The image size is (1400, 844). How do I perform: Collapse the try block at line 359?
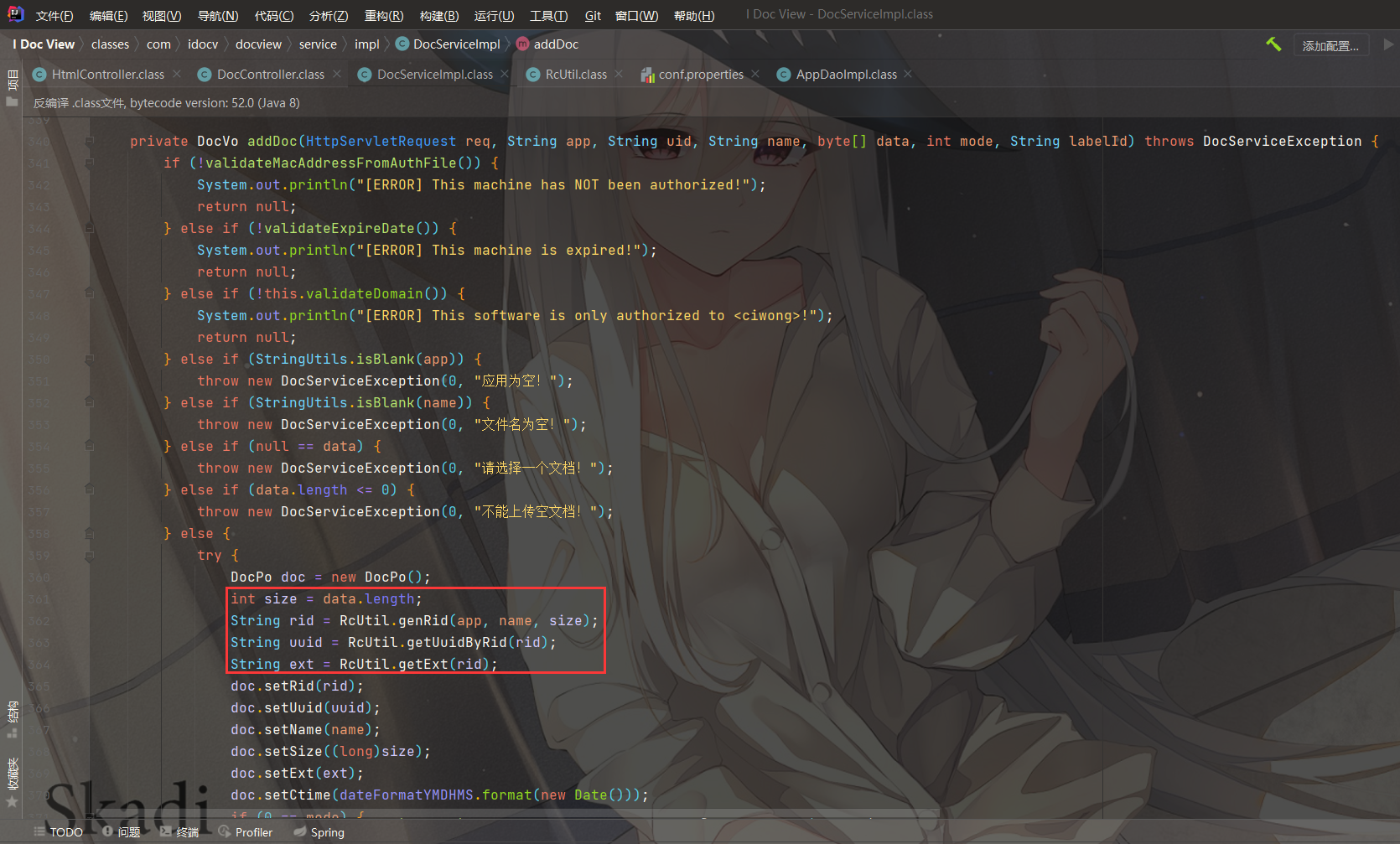[x=90, y=555]
